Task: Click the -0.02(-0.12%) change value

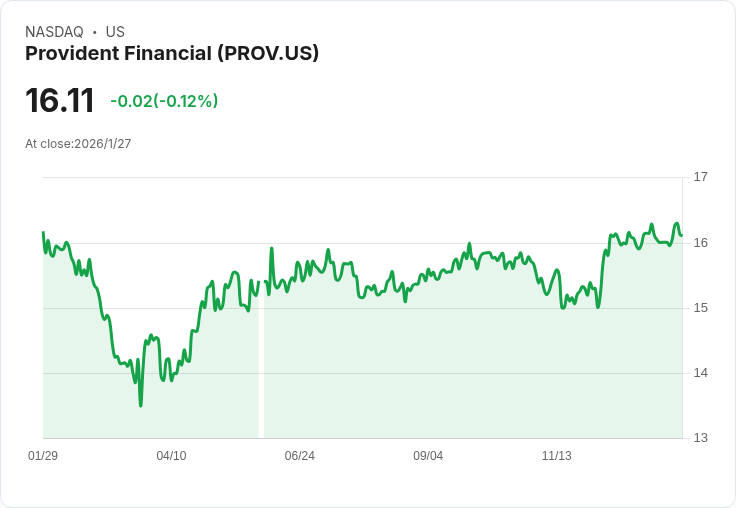Action: click(x=164, y=101)
